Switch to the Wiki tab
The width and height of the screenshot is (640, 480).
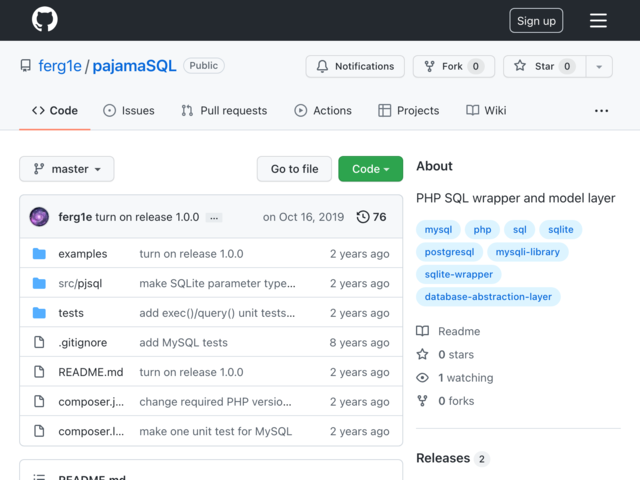(486, 111)
